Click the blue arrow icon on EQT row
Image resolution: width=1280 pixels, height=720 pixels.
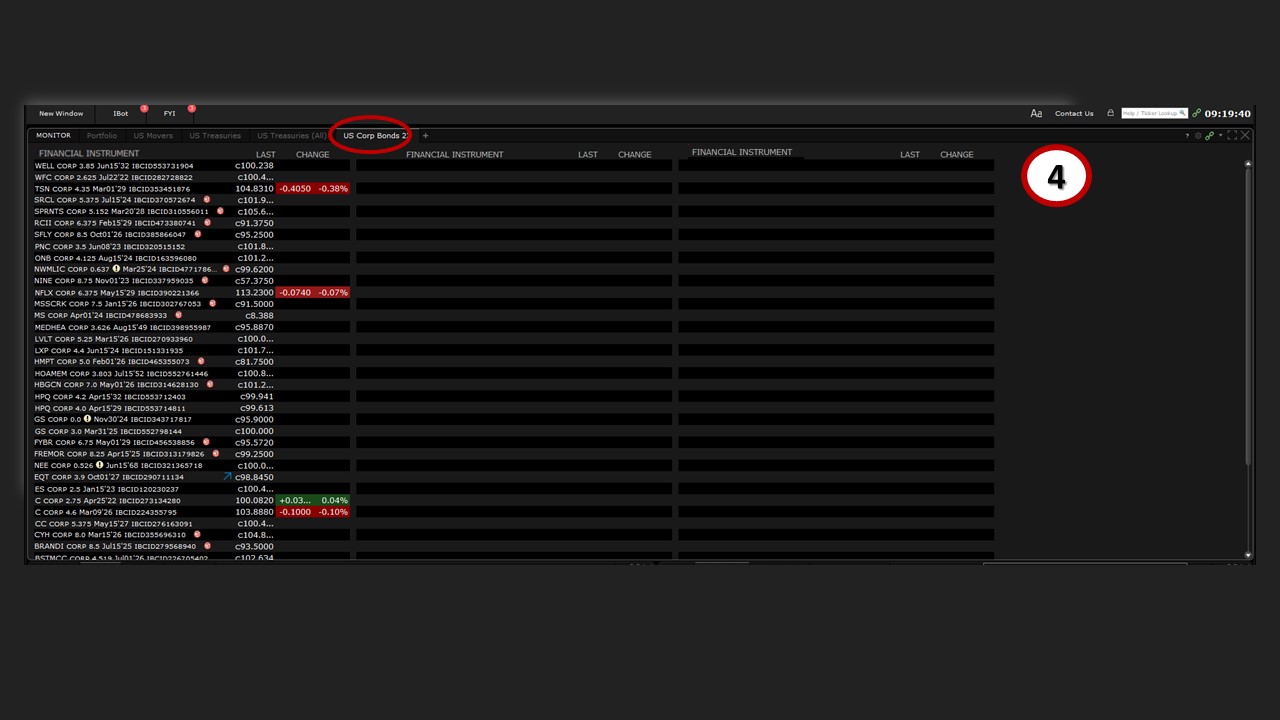tap(228, 477)
